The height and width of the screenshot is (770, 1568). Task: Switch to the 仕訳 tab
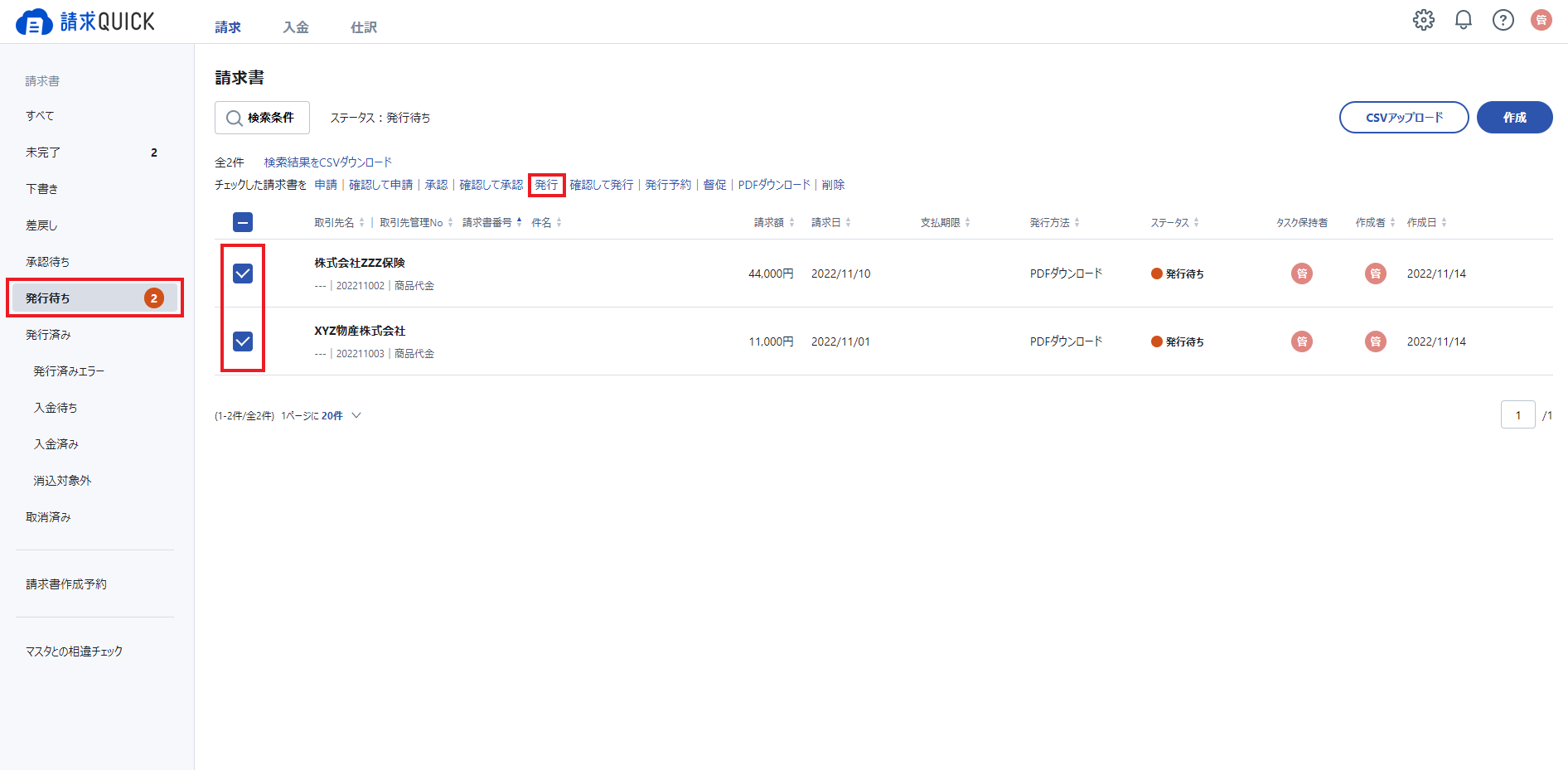click(364, 27)
